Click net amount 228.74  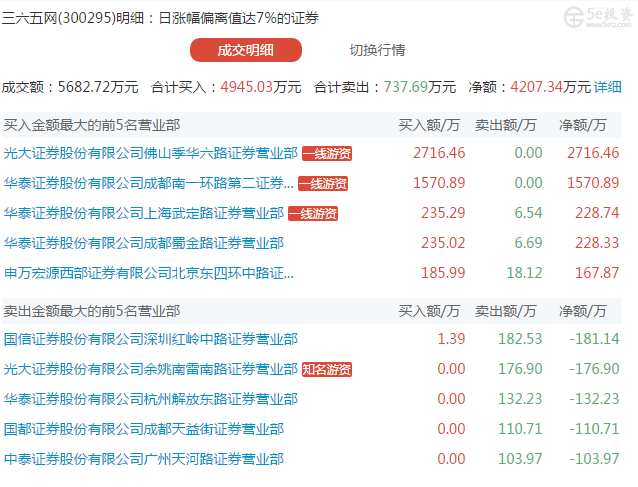597,213
